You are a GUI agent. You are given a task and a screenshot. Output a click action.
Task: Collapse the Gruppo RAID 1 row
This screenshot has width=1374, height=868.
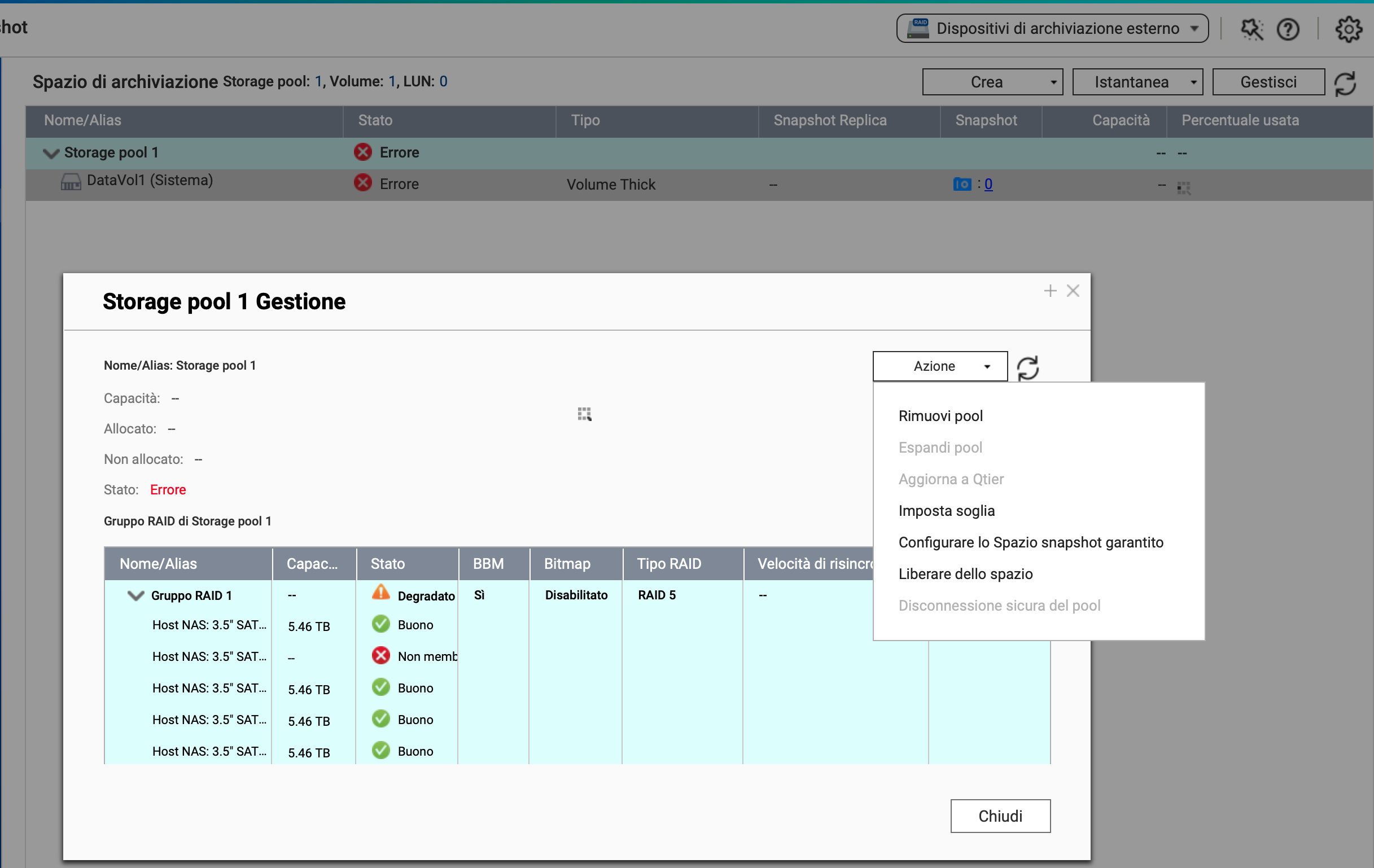tap(135, 596)
